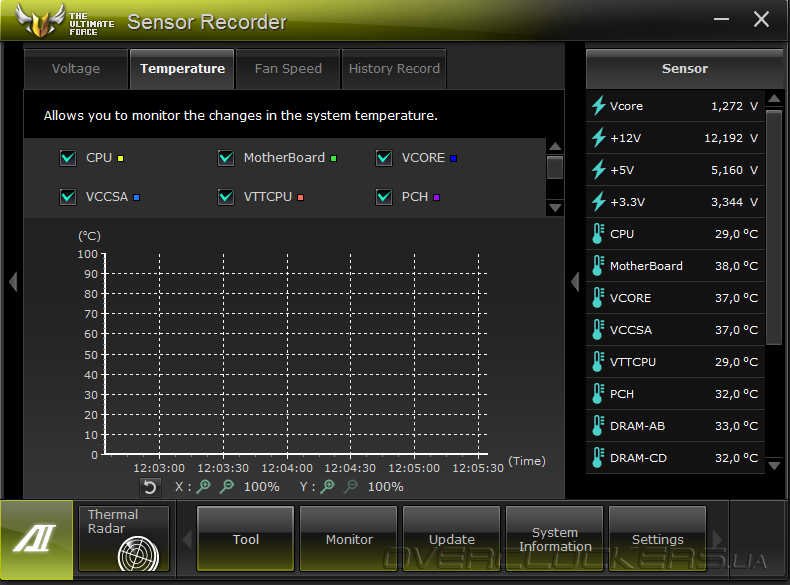
Task: Open System Information
Action: (555, 539)
